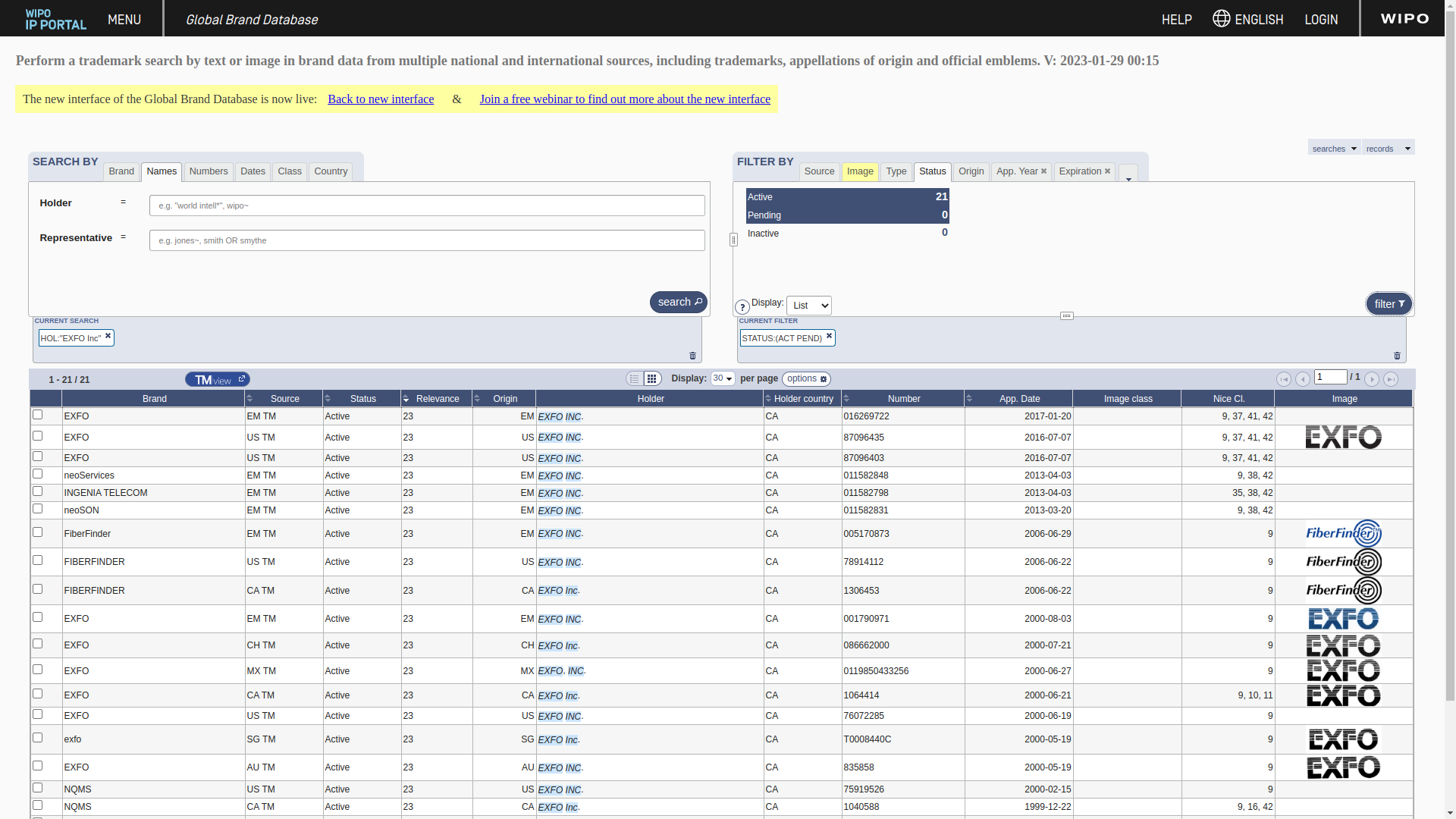Go to last results page icon
The width and height of the screenshot is (1456, 819).
[x=1391, y=379]
